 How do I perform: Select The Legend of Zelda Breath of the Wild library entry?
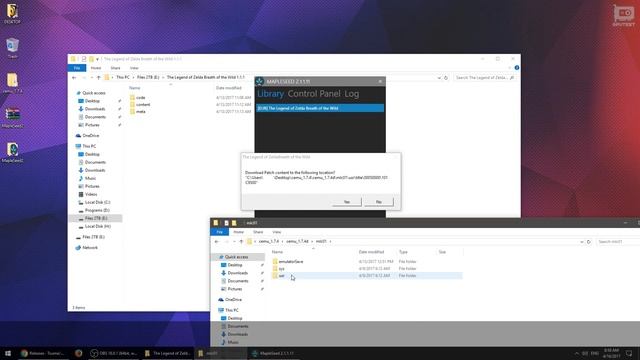click(x=320, y=108)
